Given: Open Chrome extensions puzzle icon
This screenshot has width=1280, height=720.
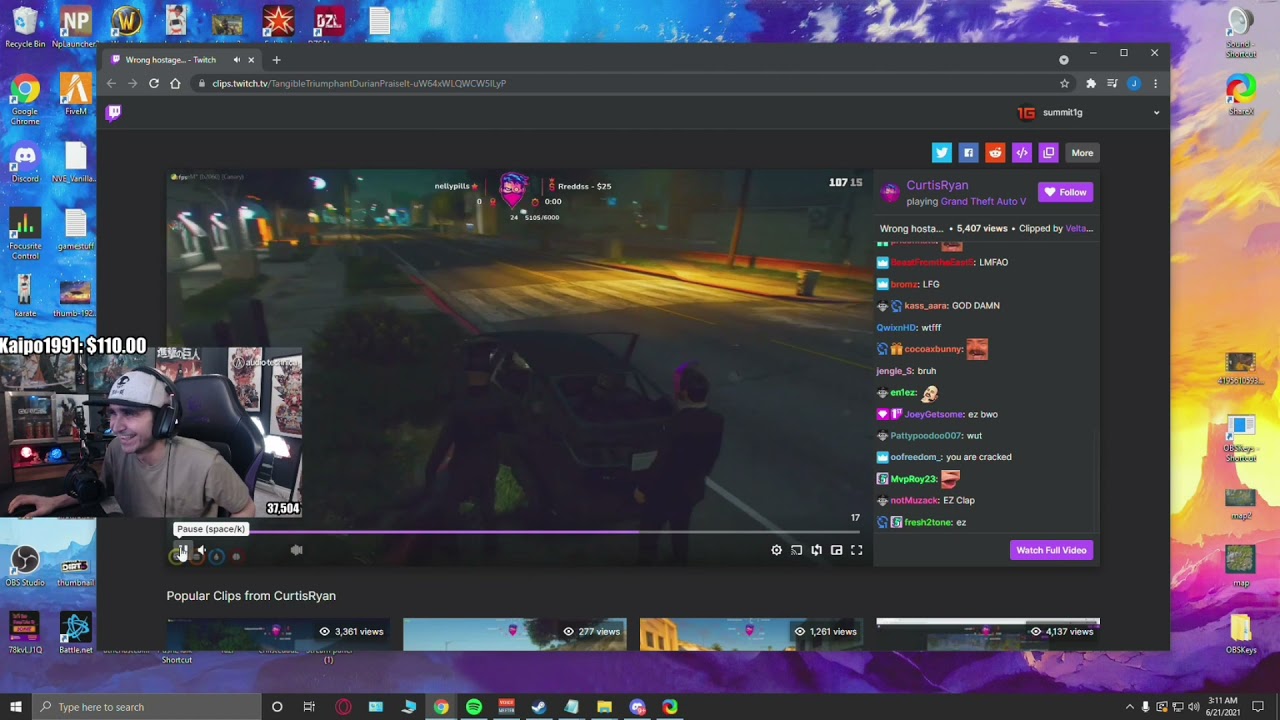Looking at the screenshot, I should point(1090,83).
